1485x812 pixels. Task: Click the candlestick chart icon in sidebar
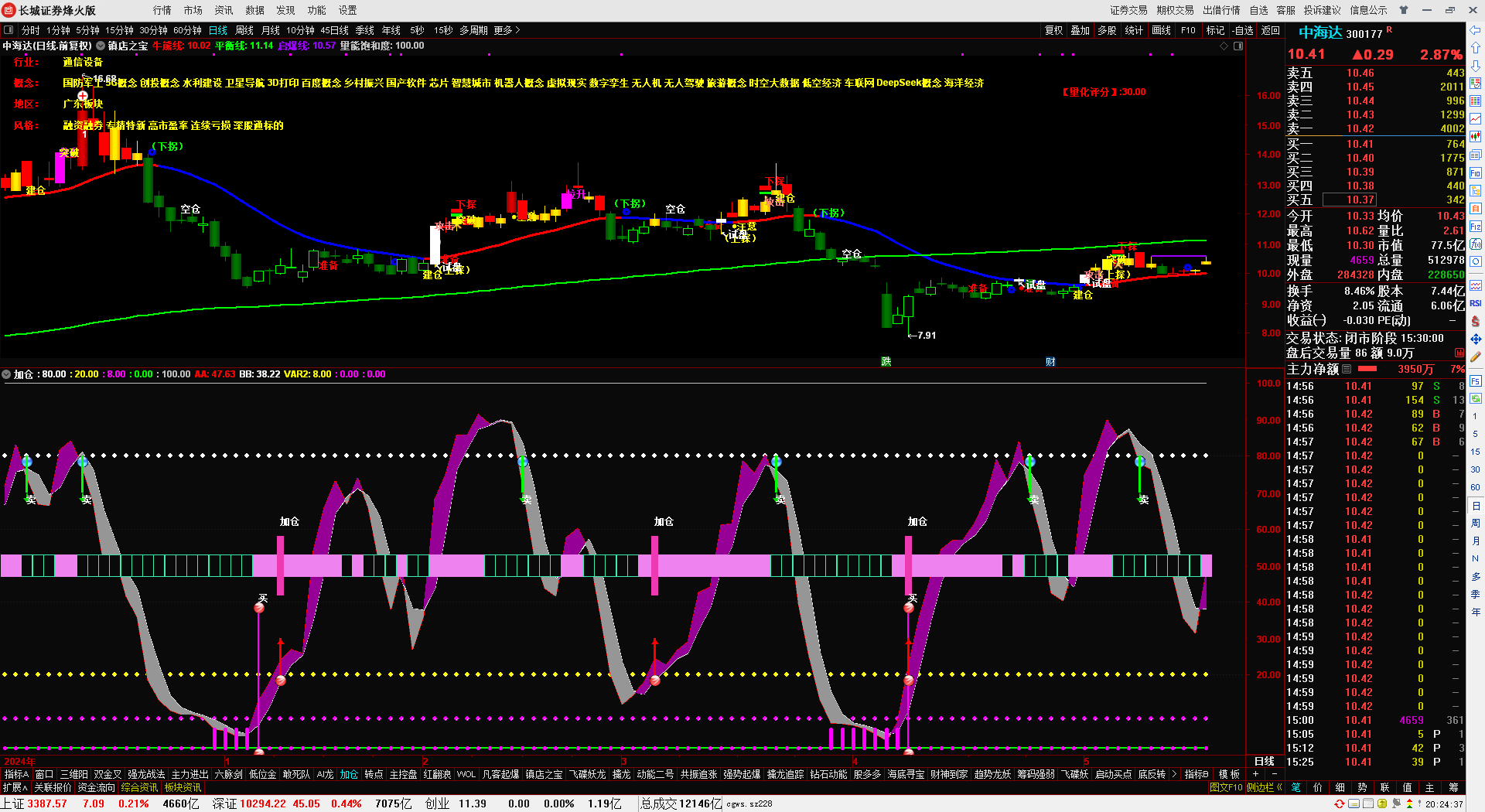tap(1476, 137)
